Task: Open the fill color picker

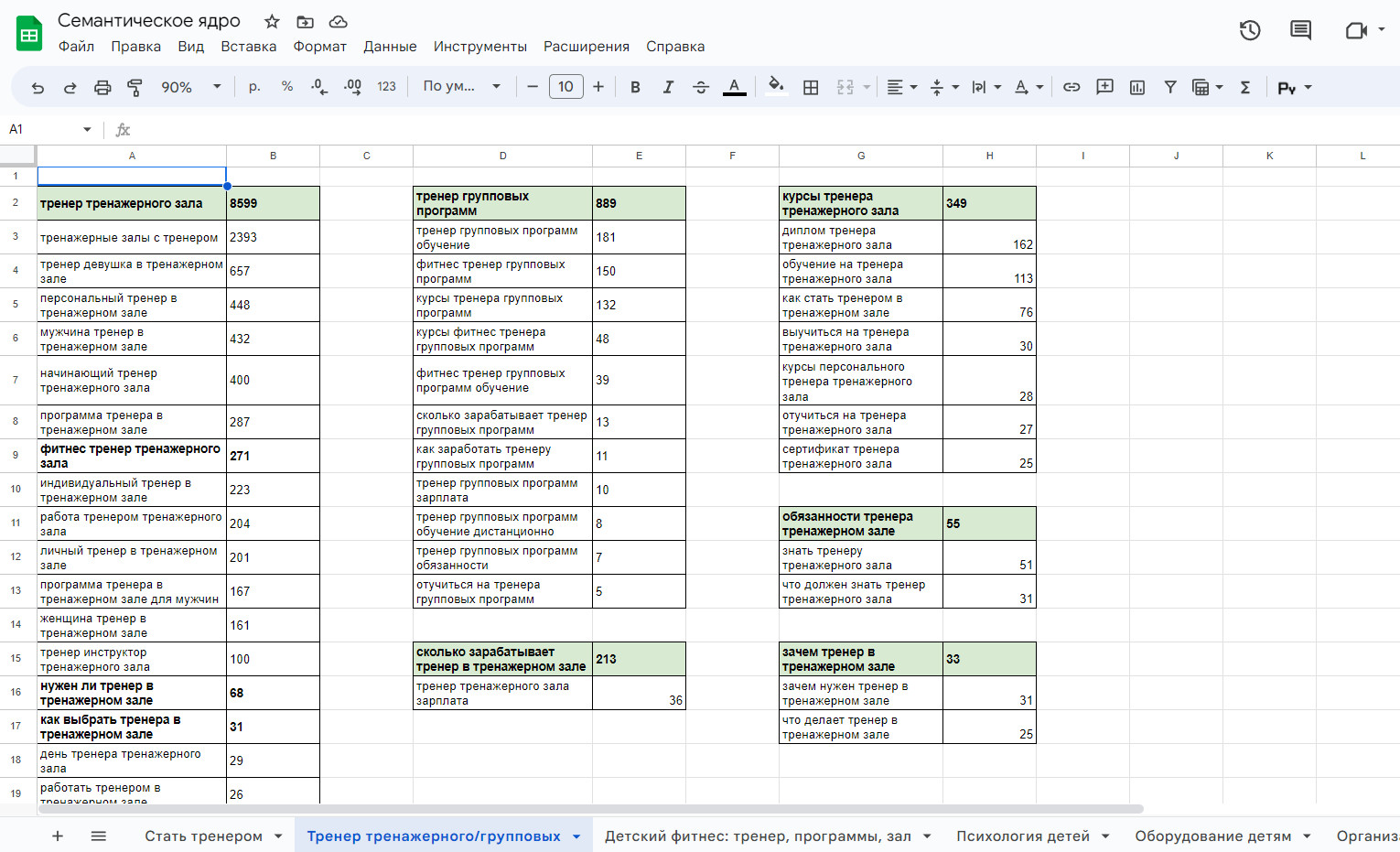Action: 776,87
